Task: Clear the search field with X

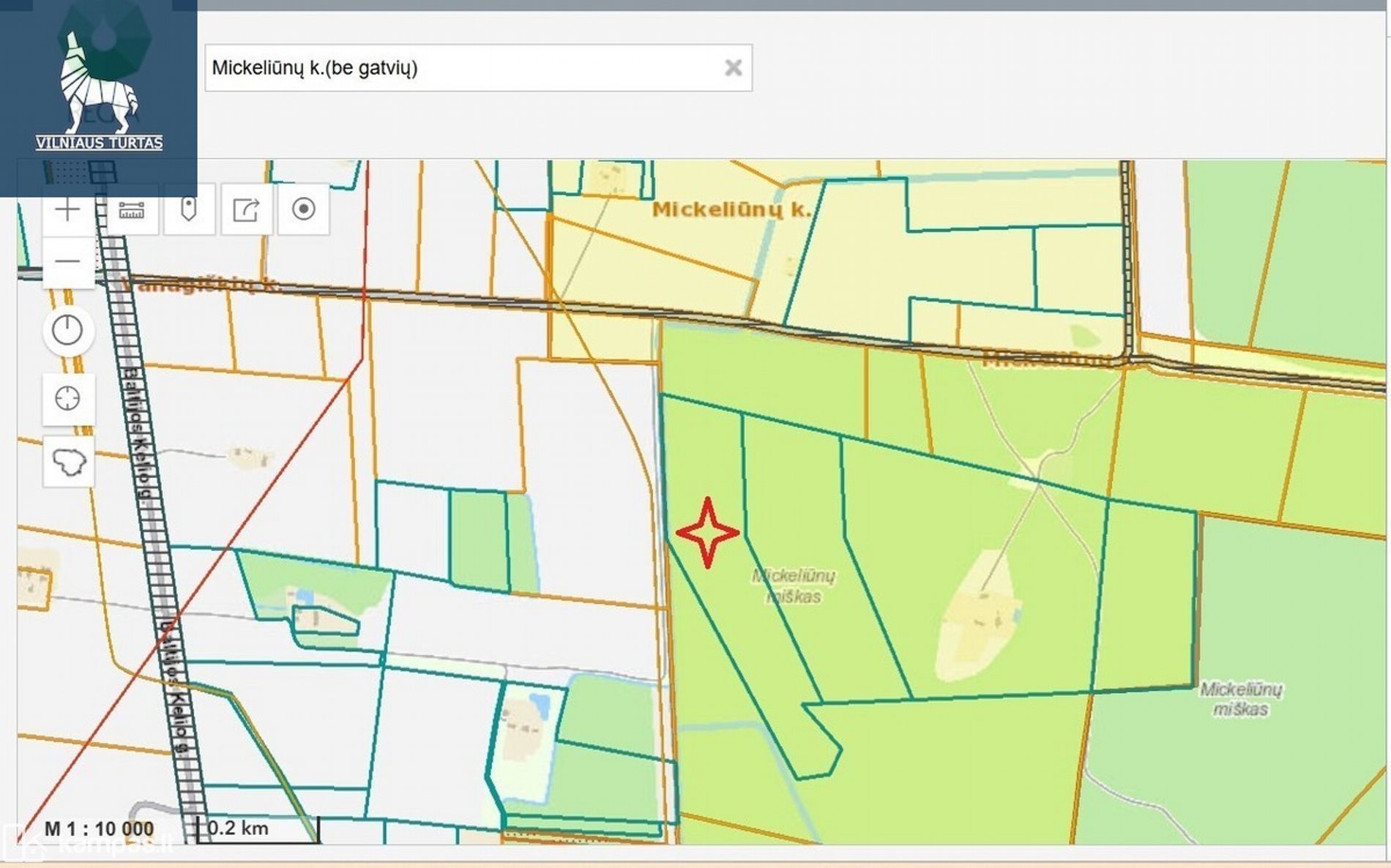Action: coord(733,68)
